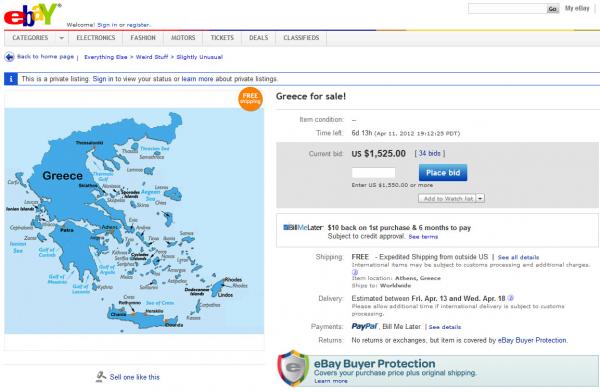Go Back to home page link

tap(46, 57)
